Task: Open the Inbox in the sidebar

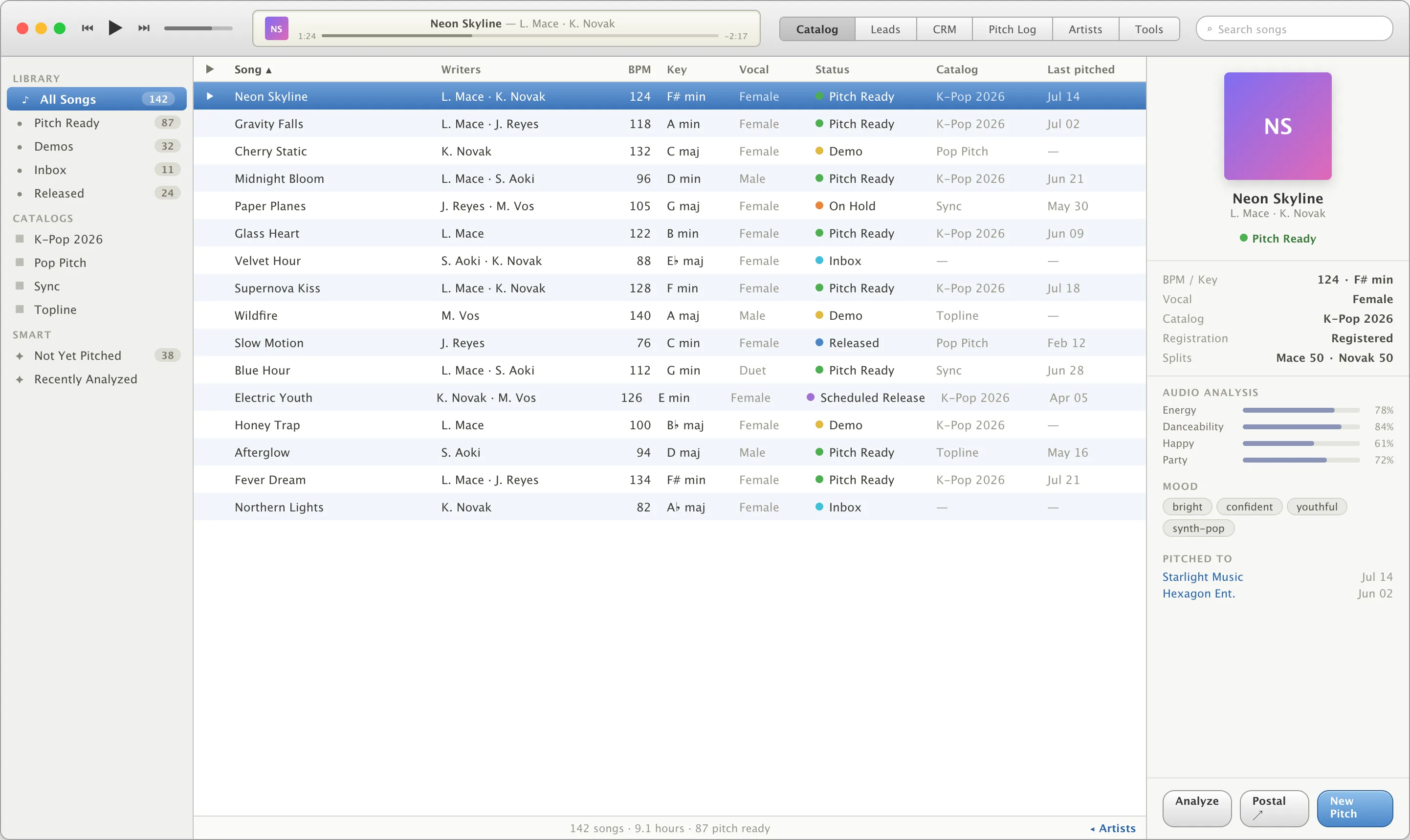Action: coord(97,170)
